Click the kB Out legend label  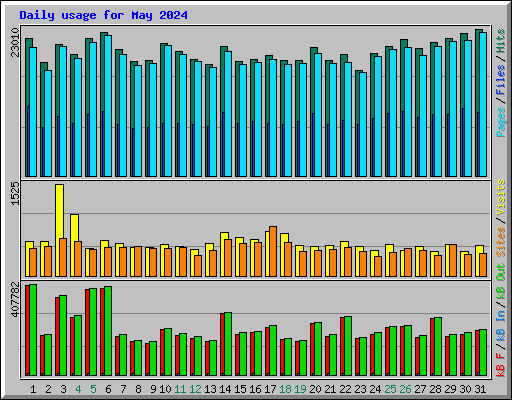pyautogui.click(x=501, y=281)
